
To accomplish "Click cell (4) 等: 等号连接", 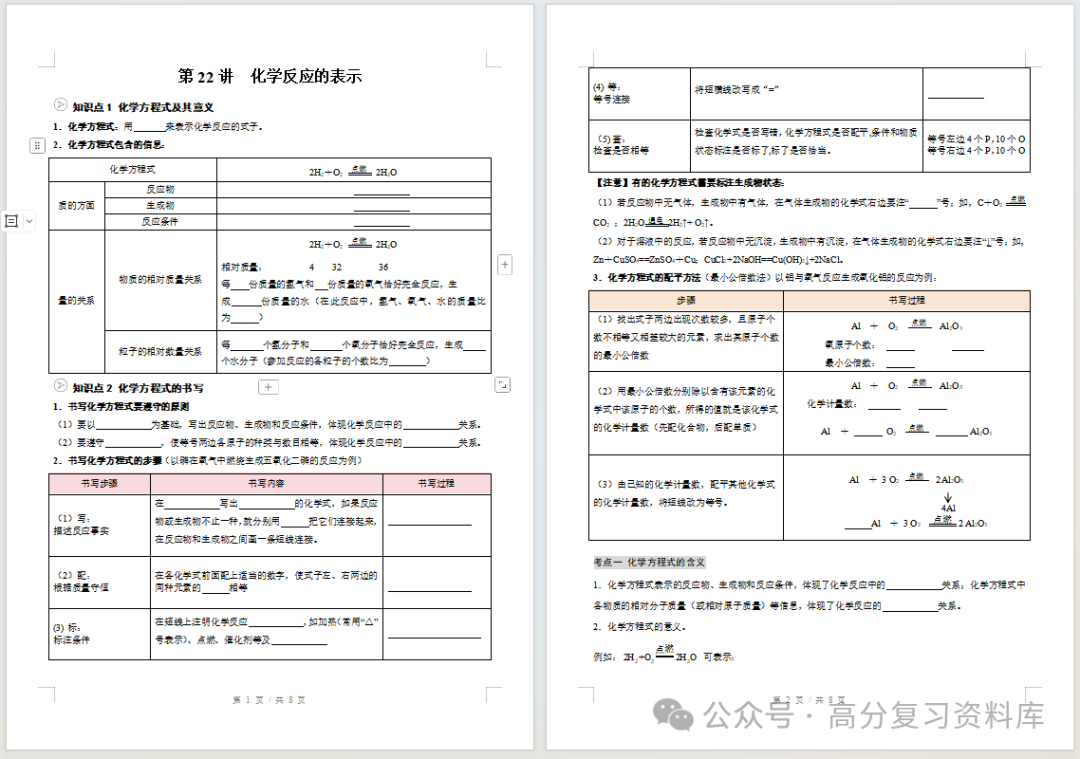I will (639, 93).
